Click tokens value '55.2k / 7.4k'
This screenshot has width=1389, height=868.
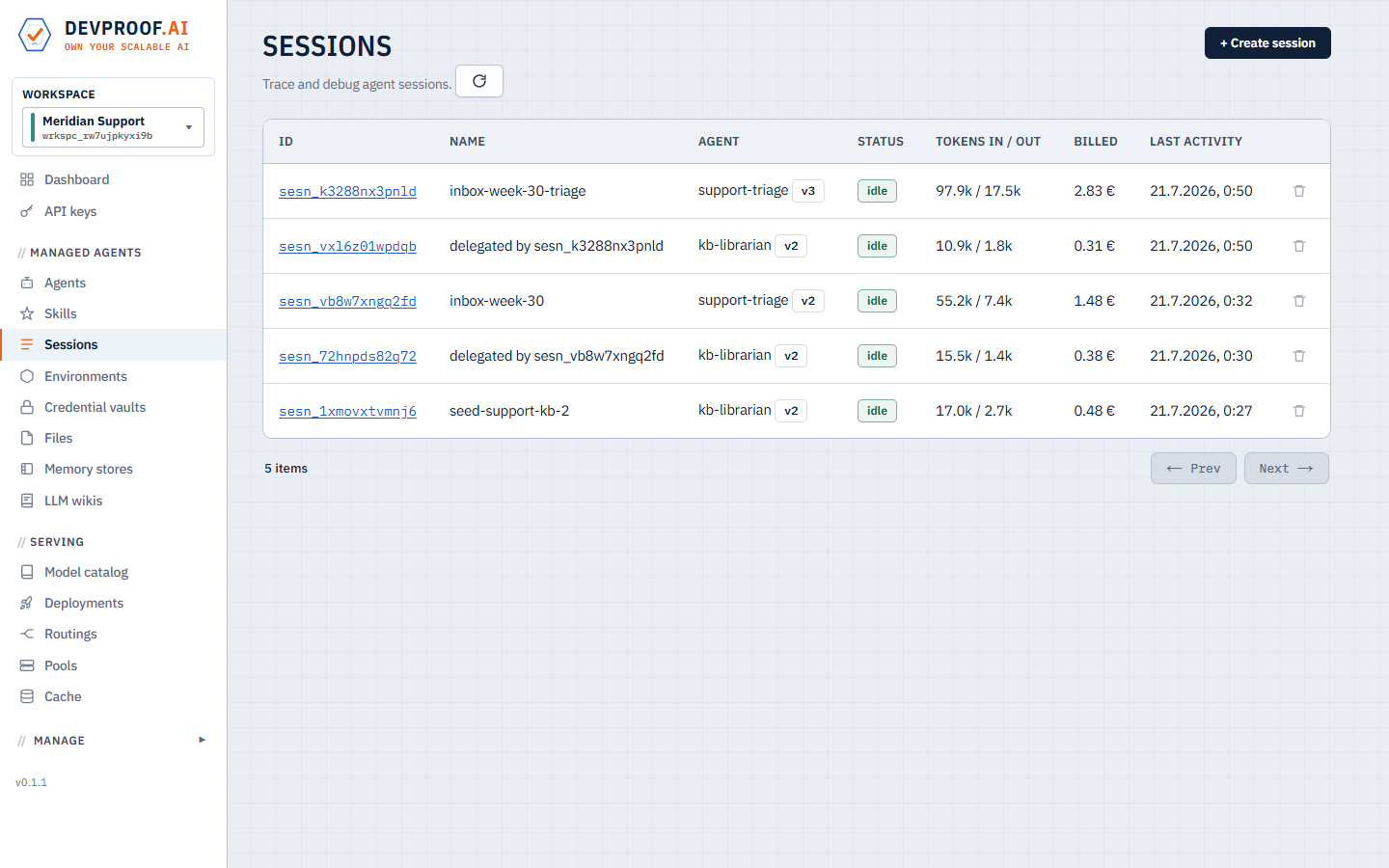pos(974,301)
